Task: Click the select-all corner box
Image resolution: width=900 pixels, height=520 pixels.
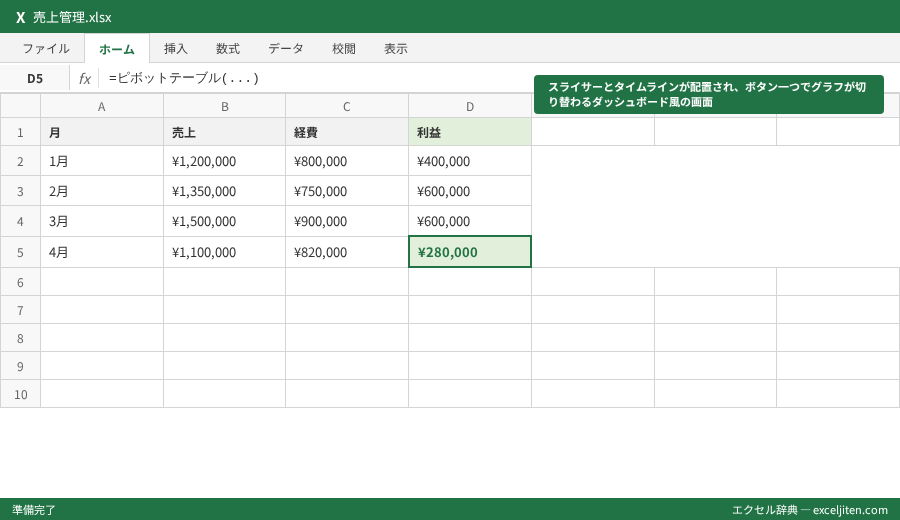Action: point(20,106)
